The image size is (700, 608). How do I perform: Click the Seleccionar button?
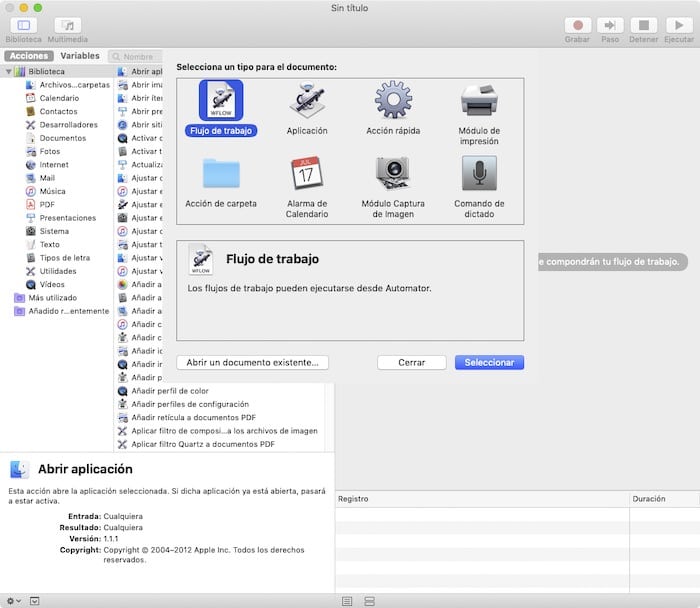pyautogui.click(x=489, y=362)
